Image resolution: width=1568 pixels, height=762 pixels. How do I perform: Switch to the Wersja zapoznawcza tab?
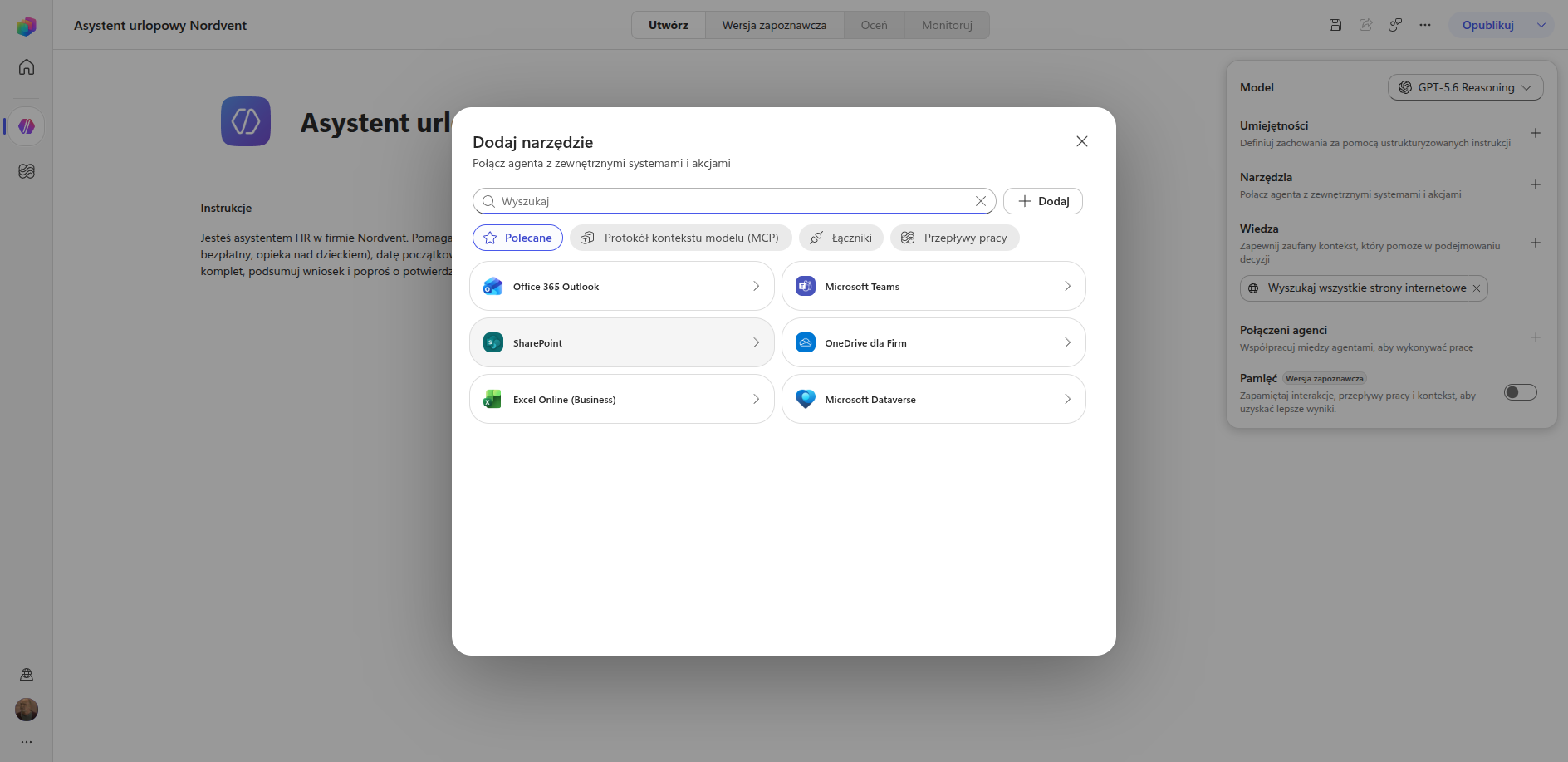pyautogui.click(x=774, y=25)
